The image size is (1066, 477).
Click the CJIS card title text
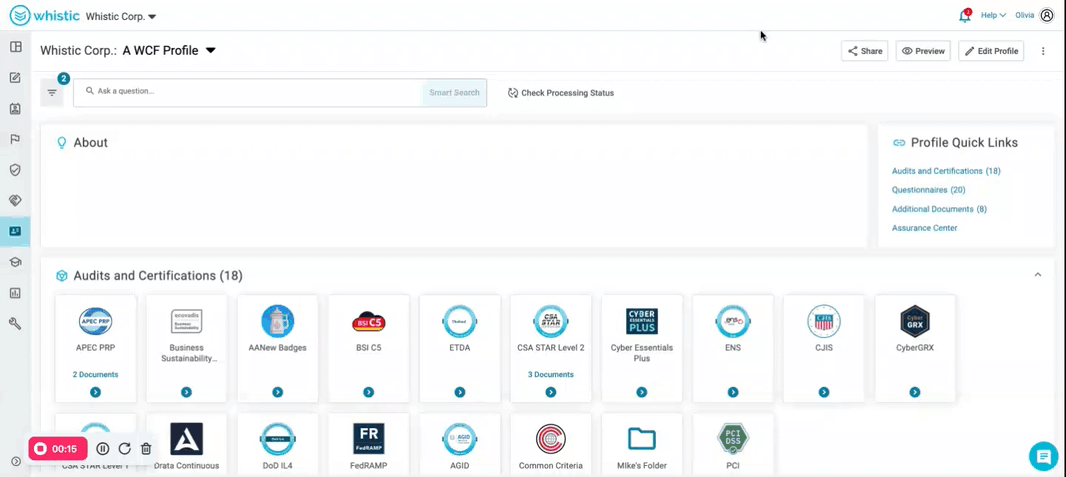pyautogui.click(x=824, y=348)
